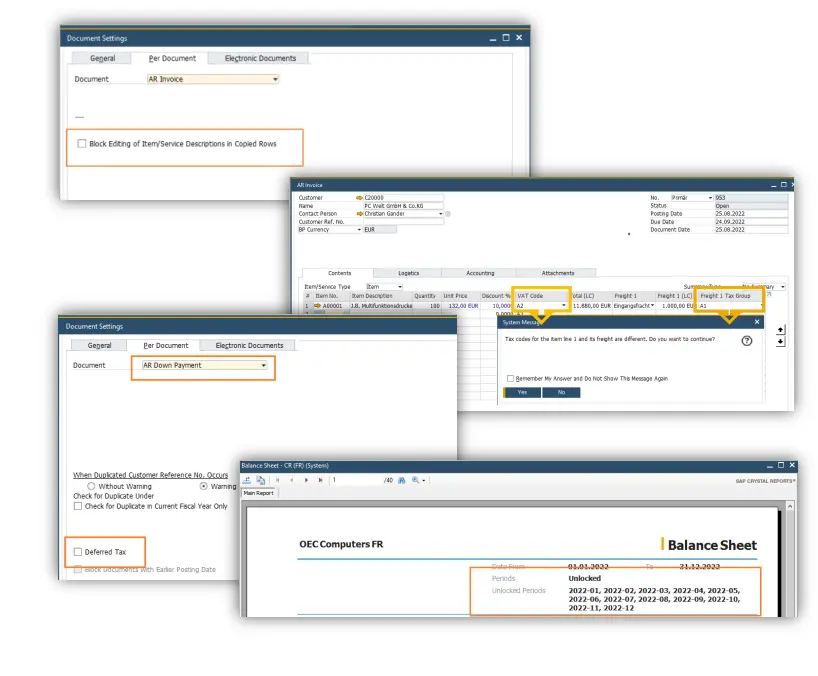Select the Warning radio button

click(x=203, y=486)
